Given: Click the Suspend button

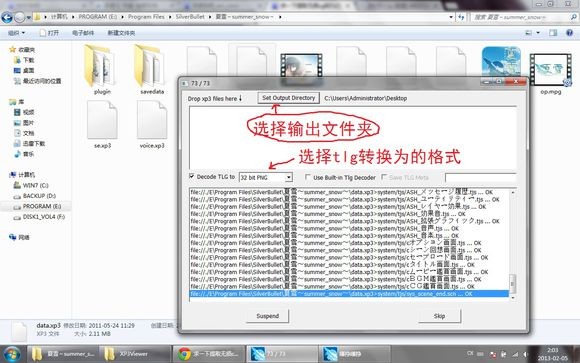Looking at the screenshot, I should pyautogui.click(x=267, y=316).
